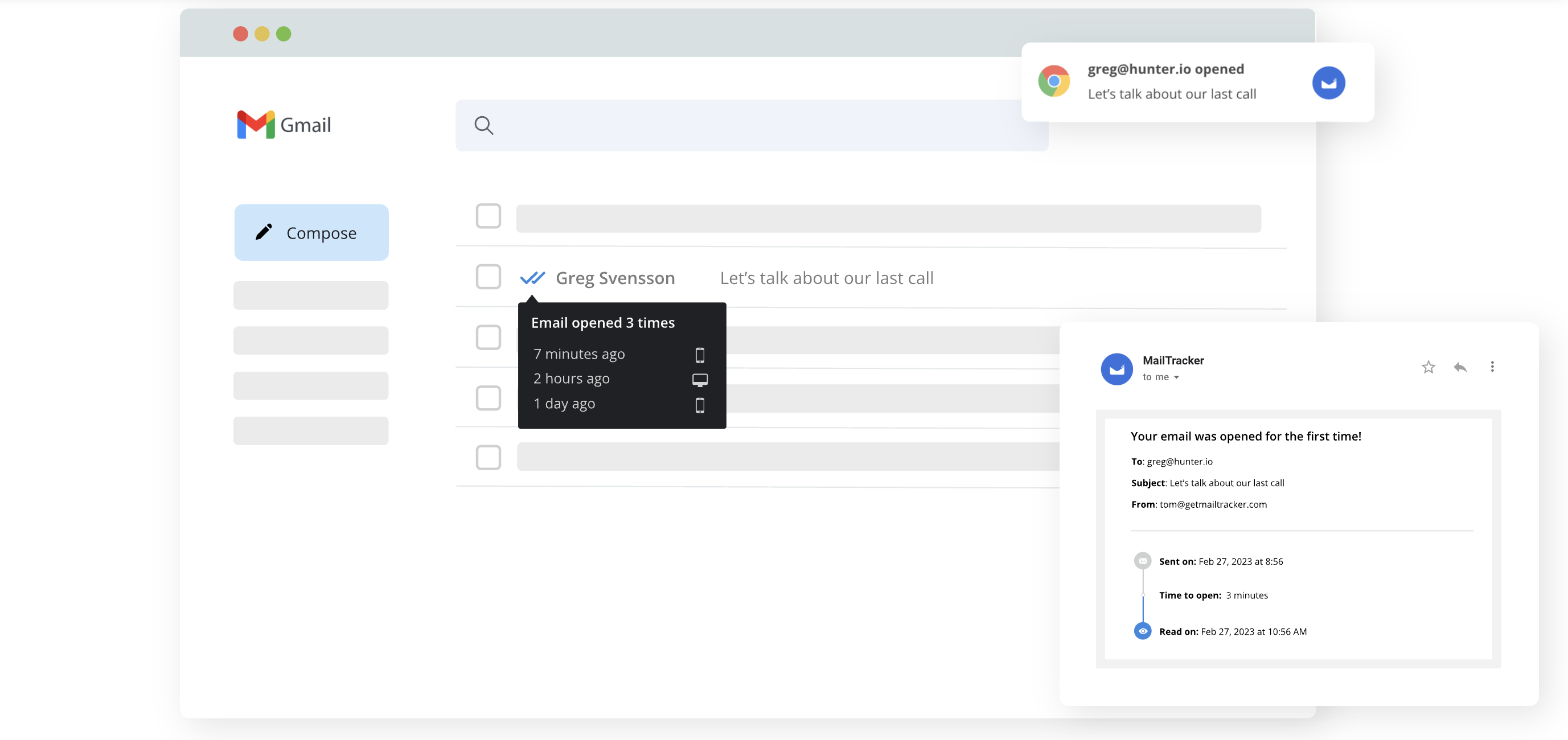Click the desktop icon next to '2 hours ago'

click(700, 380)
